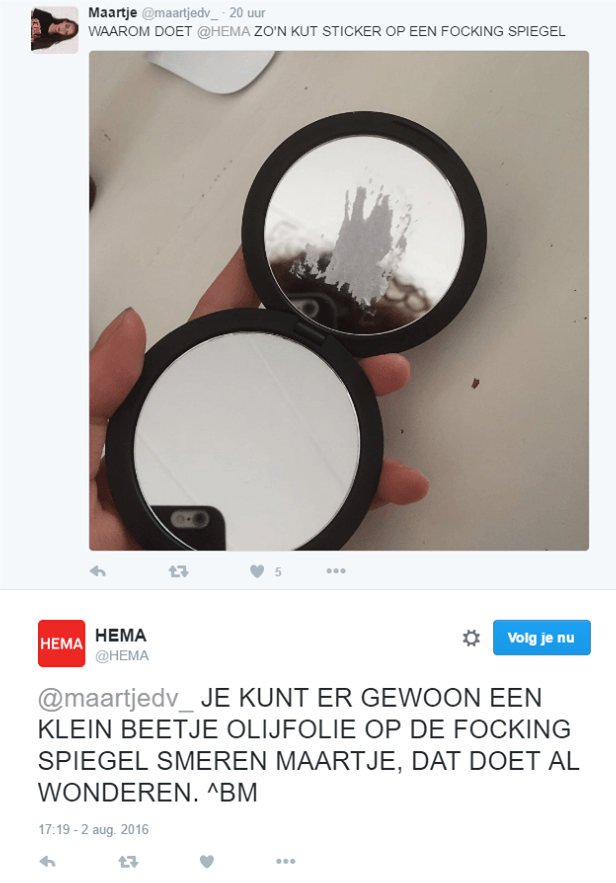Click the Volg je nu follow button
Viewport: 616px width, 883px height.
click(x=542, y=637)
